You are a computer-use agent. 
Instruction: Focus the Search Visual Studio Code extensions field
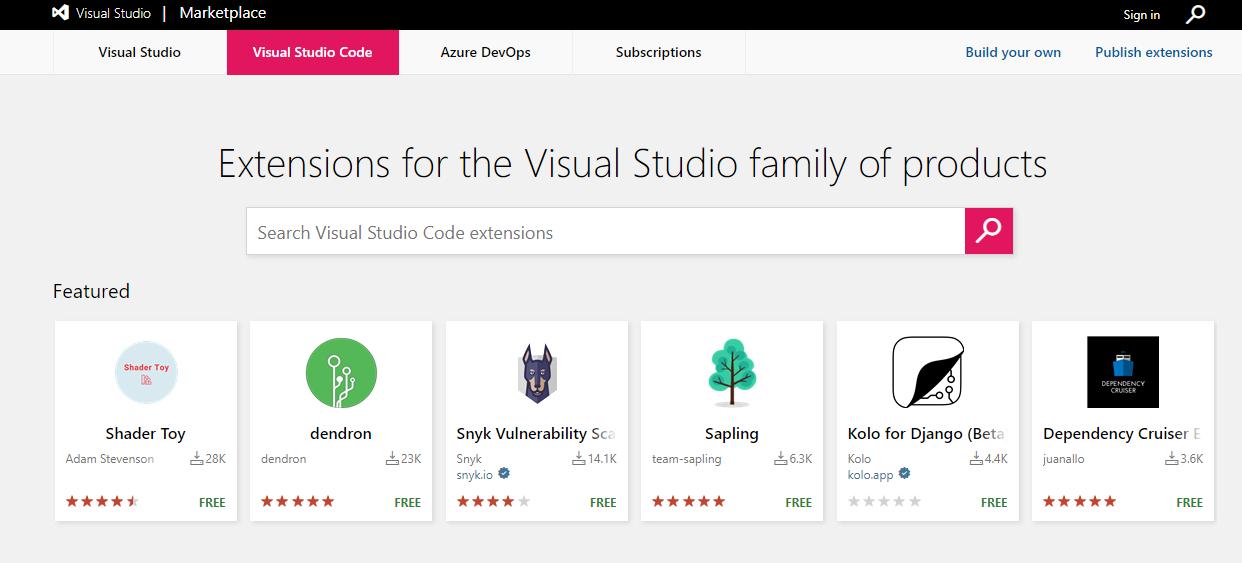point(605,232)
